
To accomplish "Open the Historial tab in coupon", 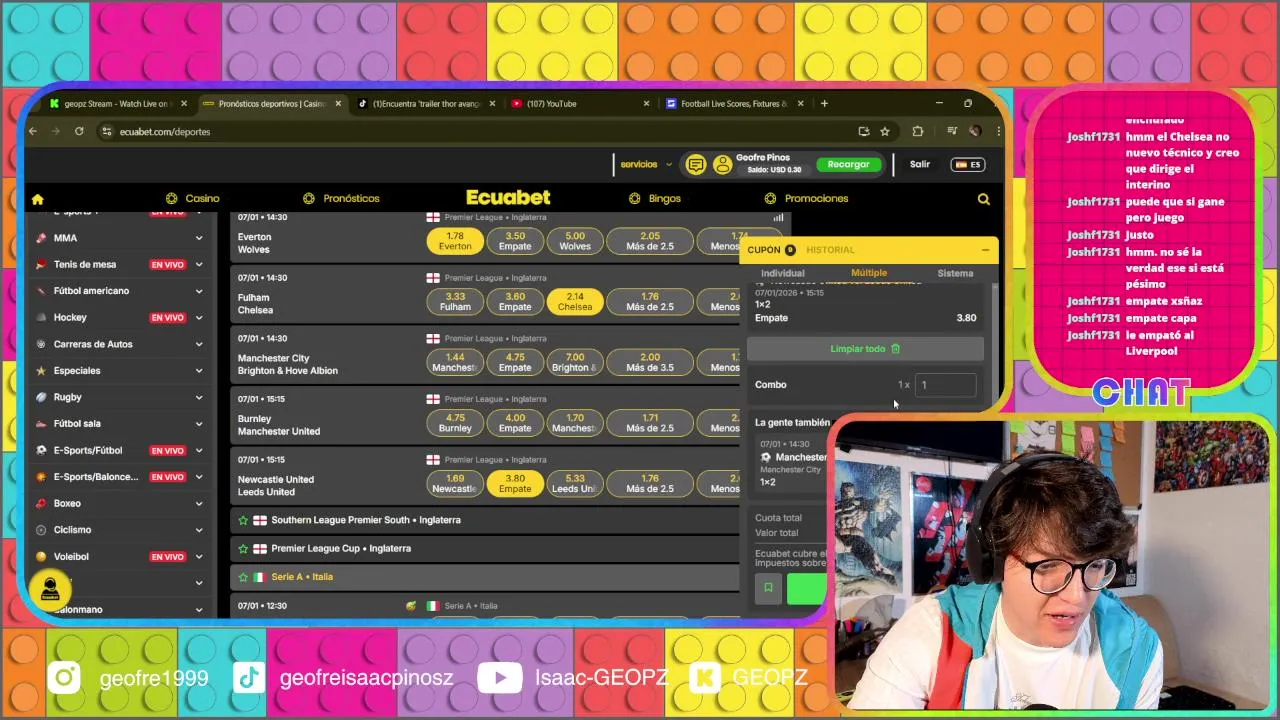I will coord(830,250).
